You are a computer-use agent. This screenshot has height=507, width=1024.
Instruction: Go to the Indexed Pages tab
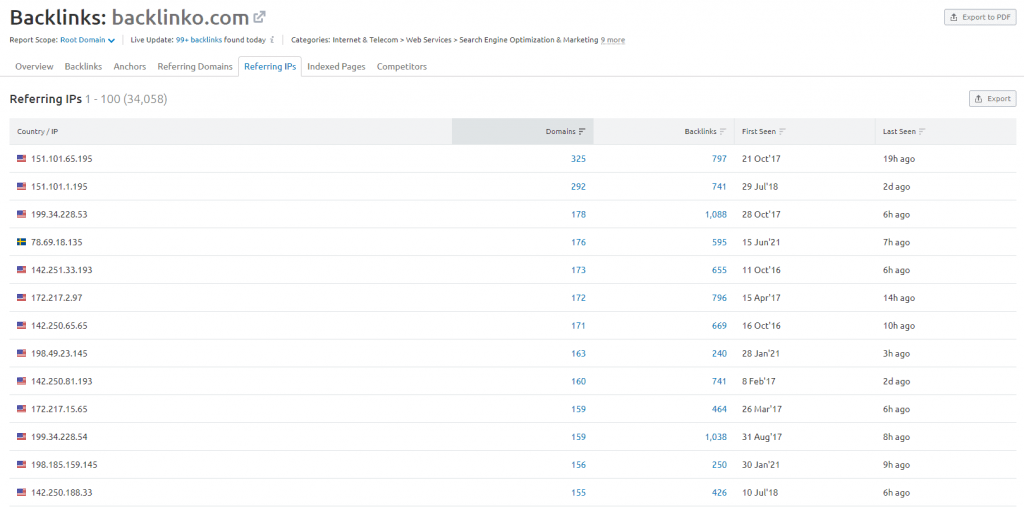[336, 67]
